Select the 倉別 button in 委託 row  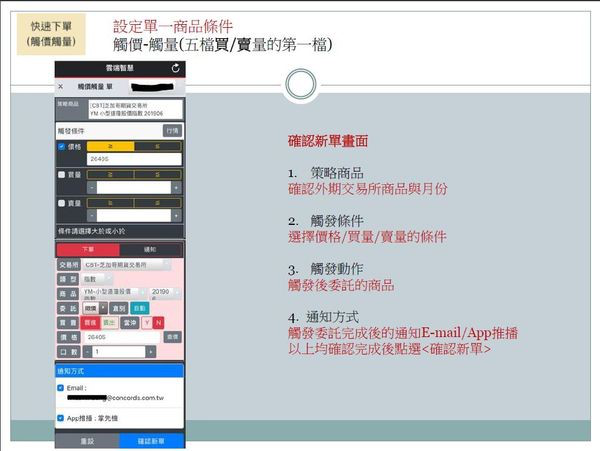[x=119, y=308]
